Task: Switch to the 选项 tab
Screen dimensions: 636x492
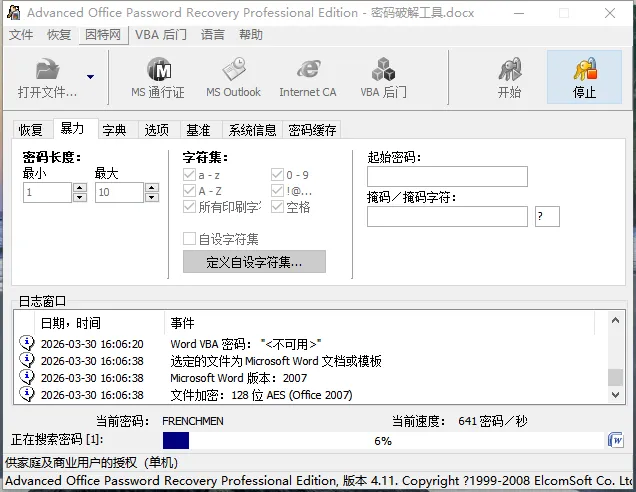Action: [157, 130]
